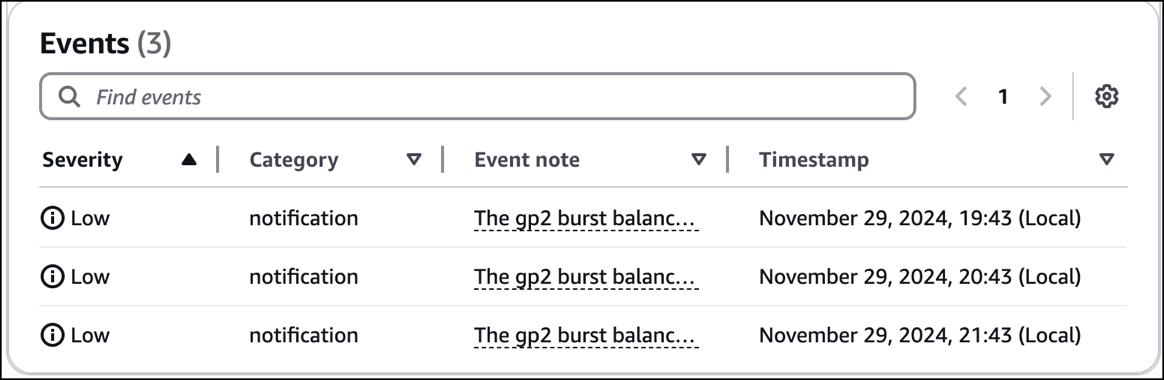Viewport: 1164px width, 380px height.
Task: Click info icon on 20:43 event row
Action: [53, 277]
